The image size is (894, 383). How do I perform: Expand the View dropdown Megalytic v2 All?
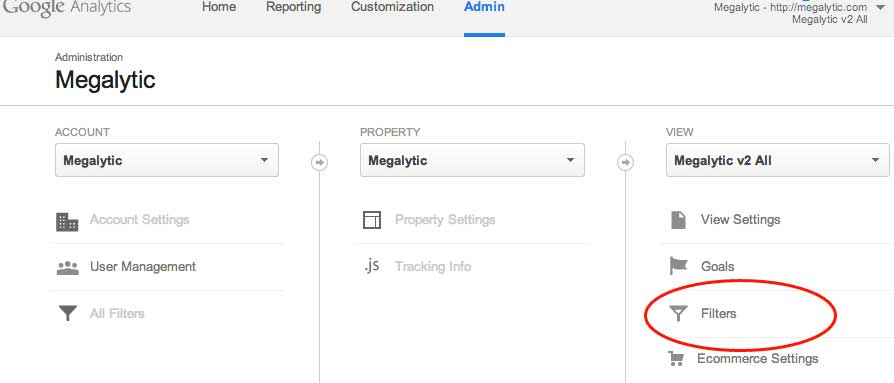point(778,160)
